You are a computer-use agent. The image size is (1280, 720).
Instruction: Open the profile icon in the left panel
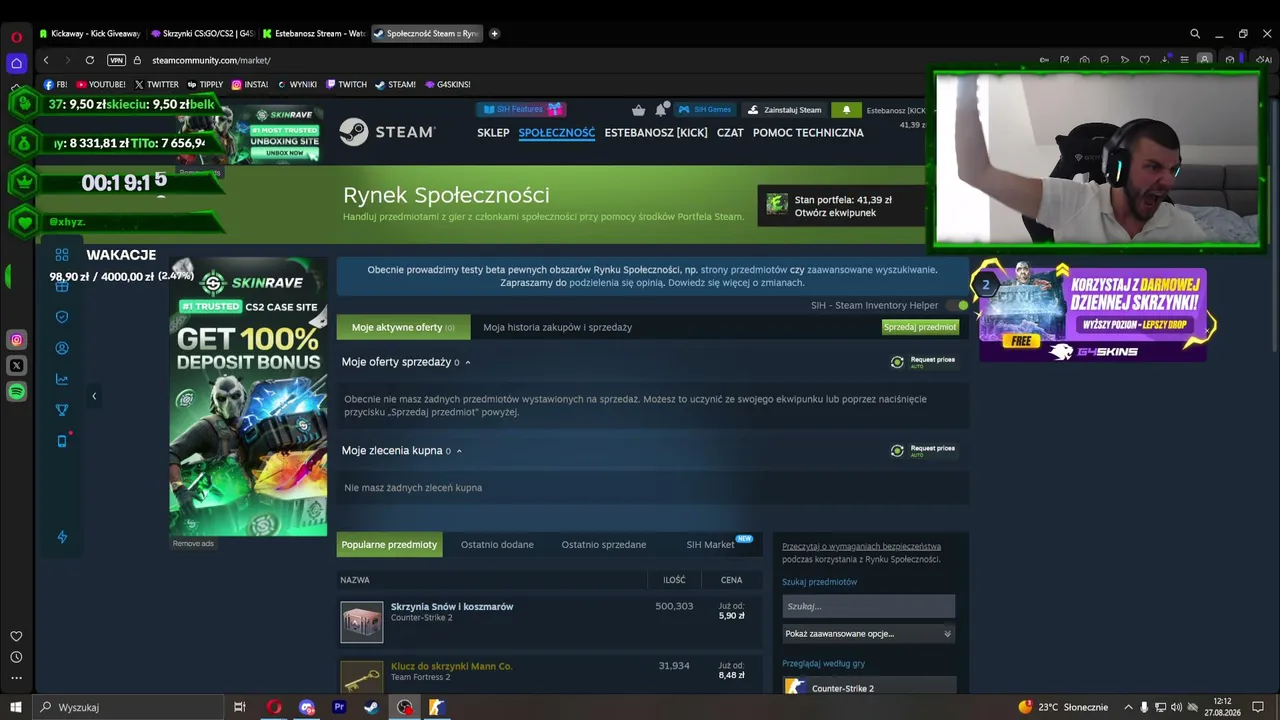coord(62,348)
